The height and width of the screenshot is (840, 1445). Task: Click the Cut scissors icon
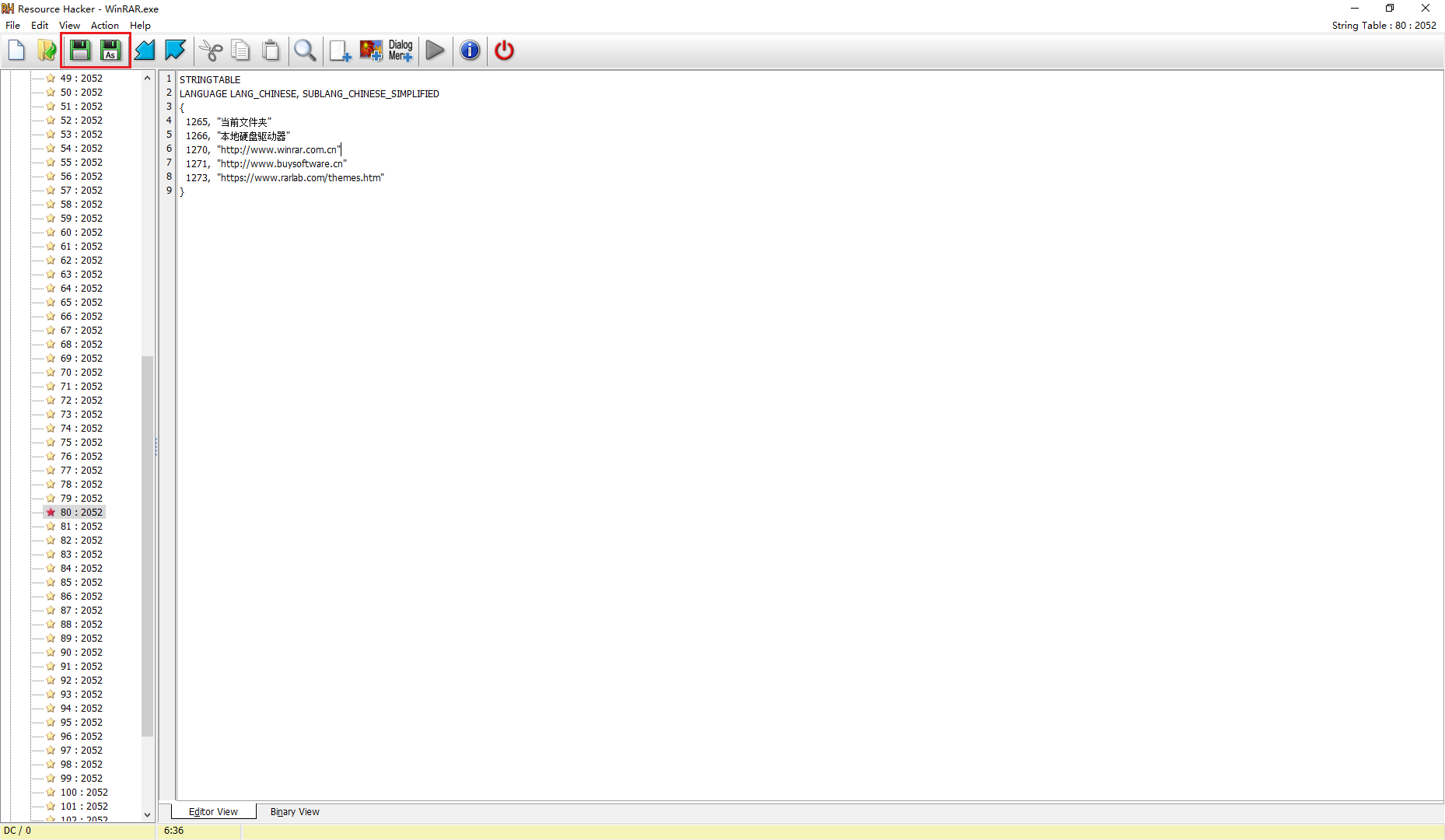click(x=211, y=51)
